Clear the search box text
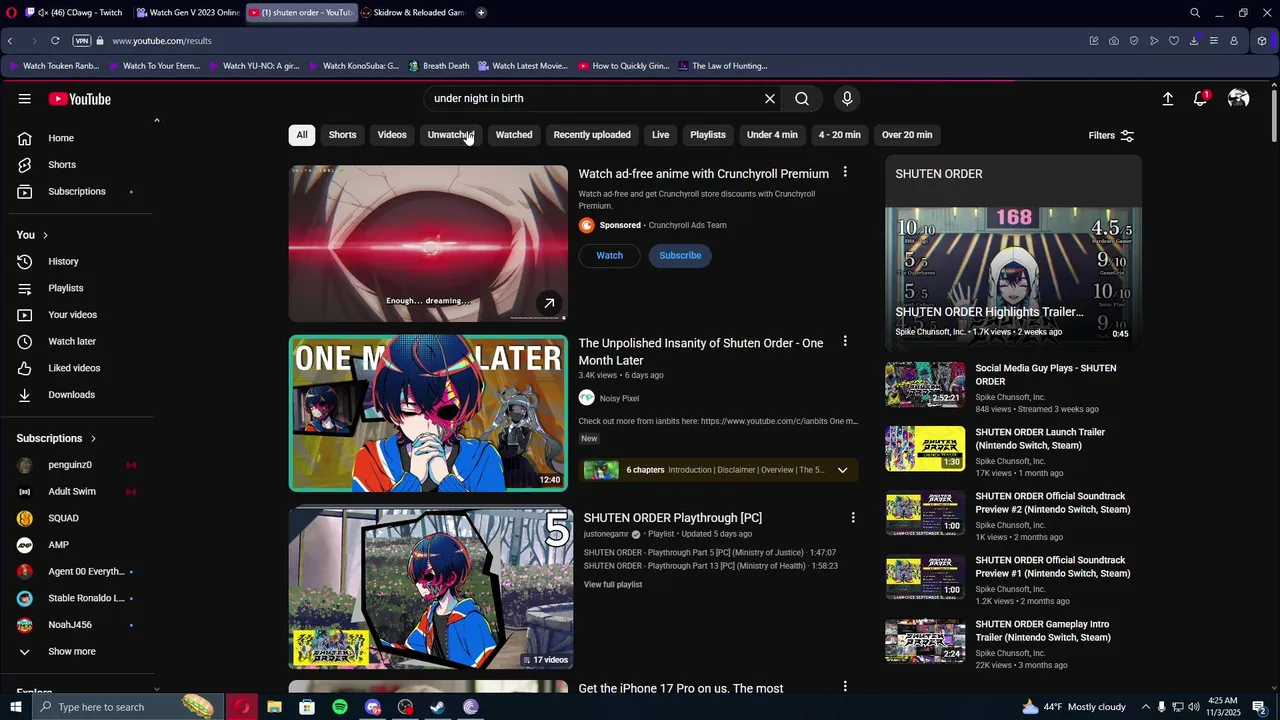1280x720 pixels. [770, 99]
